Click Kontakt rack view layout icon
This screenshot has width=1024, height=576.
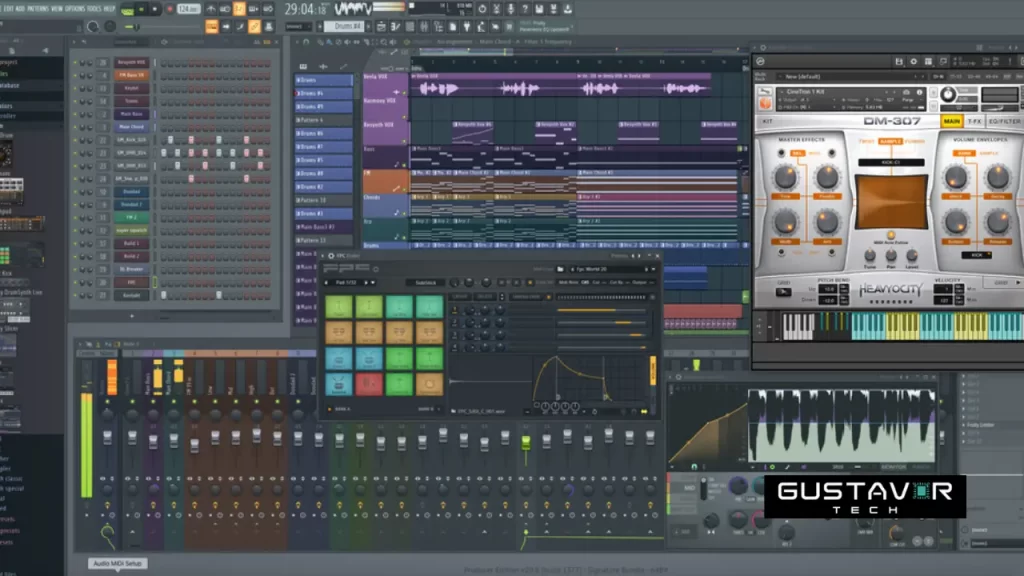(x=928, y=61)
